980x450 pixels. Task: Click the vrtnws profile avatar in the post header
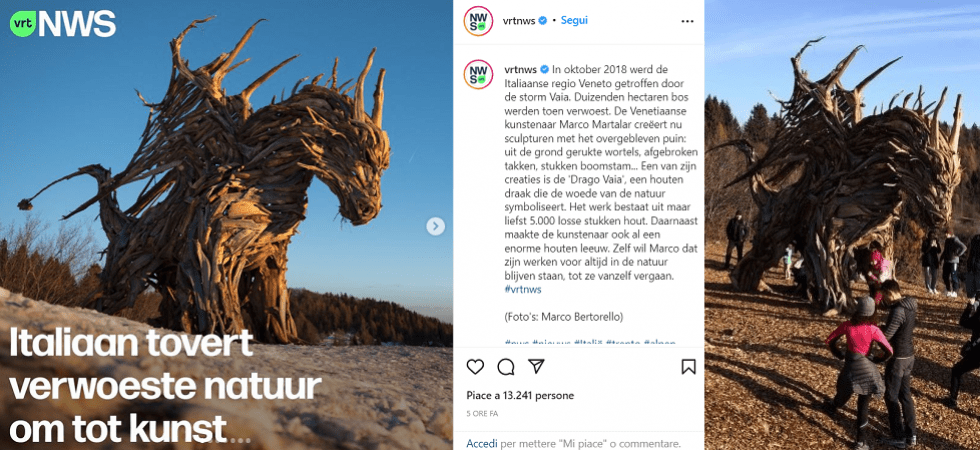point(478,21)
